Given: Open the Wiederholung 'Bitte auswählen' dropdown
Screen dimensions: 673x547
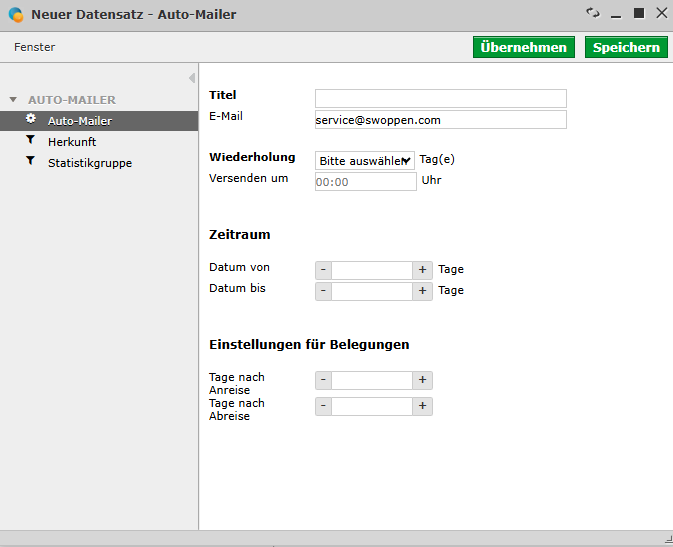Looking at the screenshot, I should pos(365,161).
